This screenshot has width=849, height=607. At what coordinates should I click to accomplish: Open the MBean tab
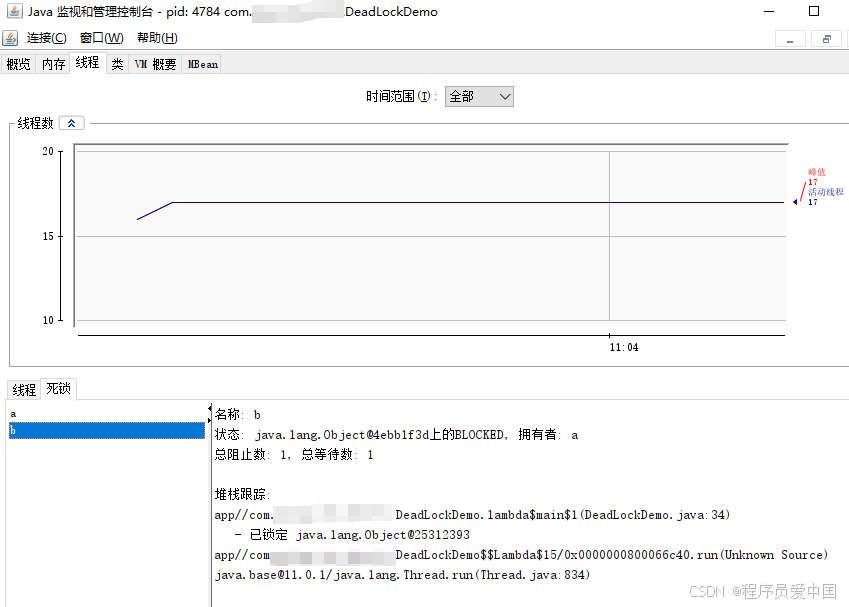203,64
